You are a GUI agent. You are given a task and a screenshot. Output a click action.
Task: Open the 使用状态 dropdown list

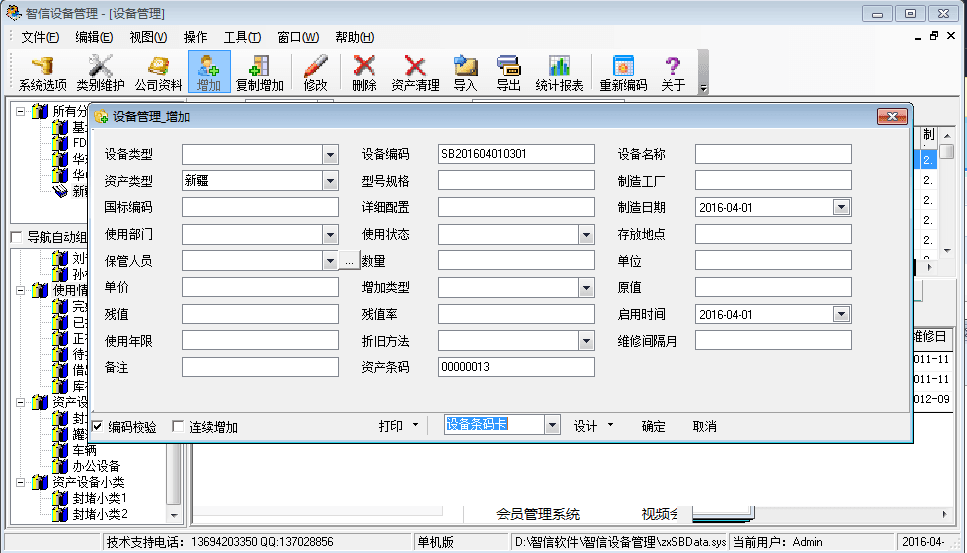pyautogui.click(x=587, y=234)
